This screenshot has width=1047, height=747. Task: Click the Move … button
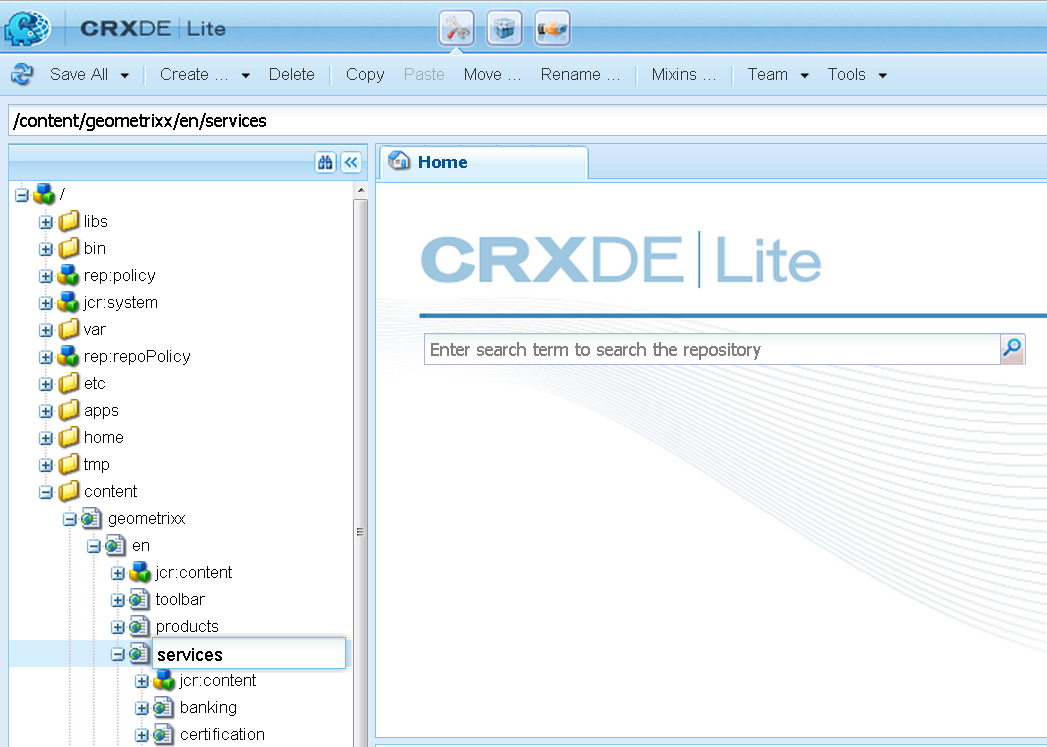click(492, 74)
